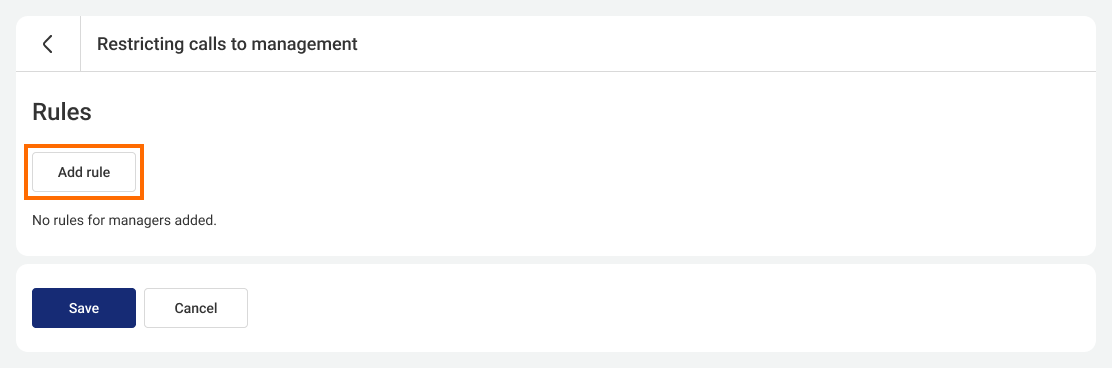Click the white Cancel button beside Save
Screen dimensions: 1112x368
(196, 308)
